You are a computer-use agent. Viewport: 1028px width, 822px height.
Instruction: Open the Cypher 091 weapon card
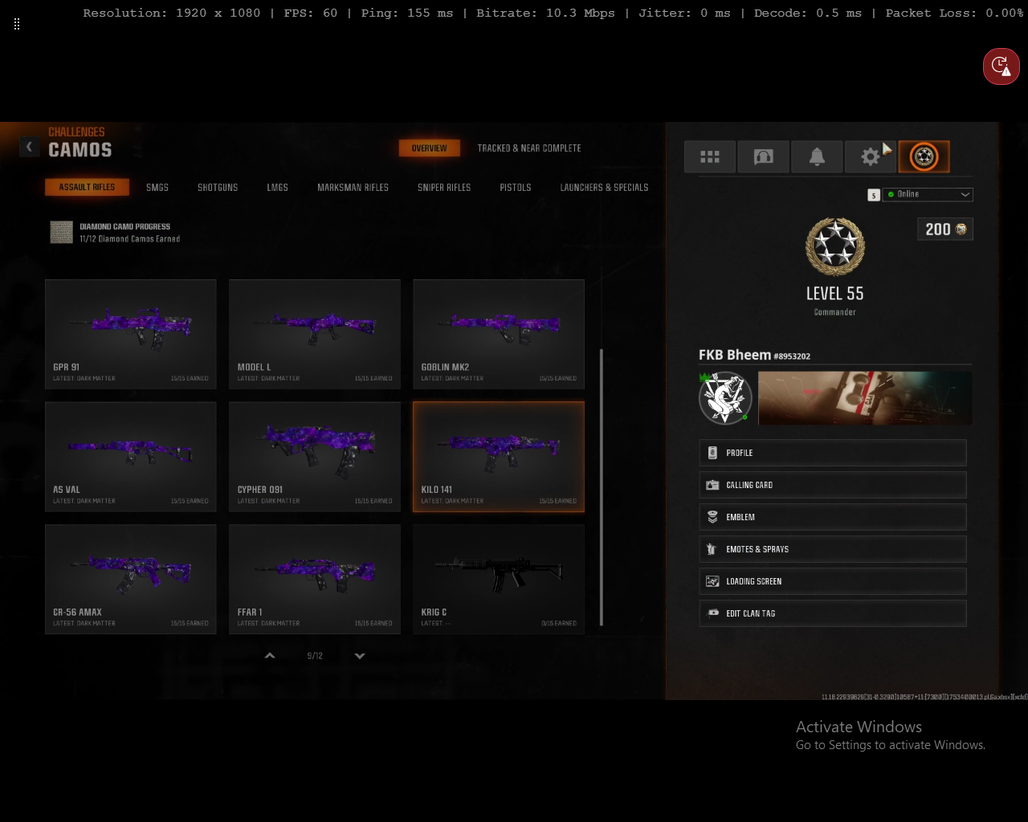(x=315, y=457)
